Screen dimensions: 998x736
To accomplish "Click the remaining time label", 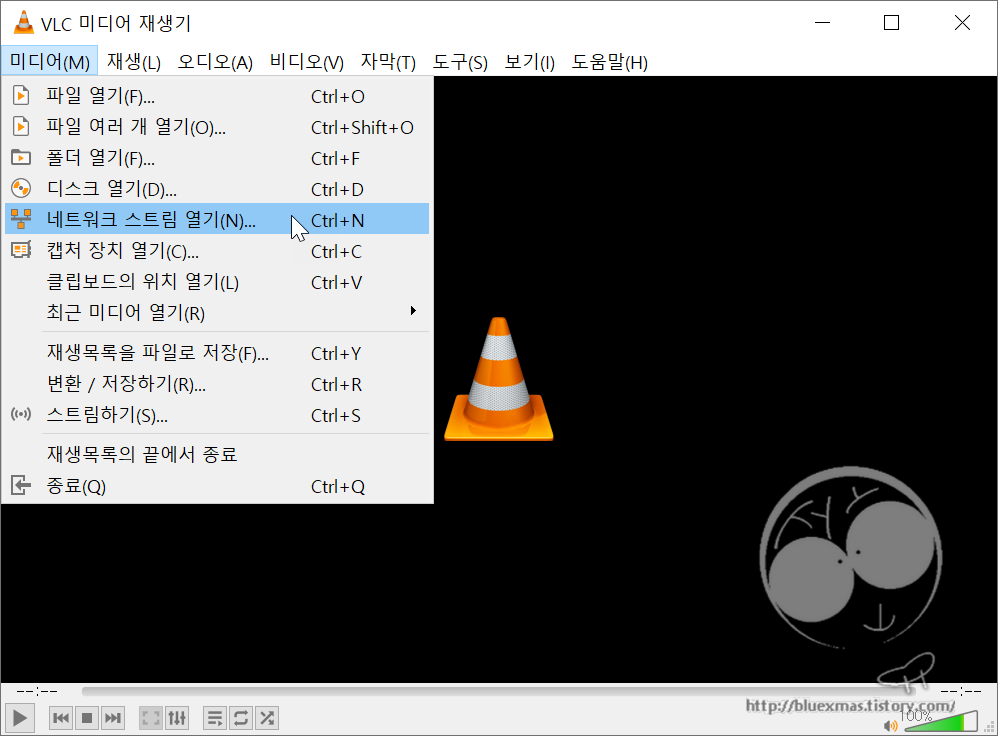I will [960, 691].
